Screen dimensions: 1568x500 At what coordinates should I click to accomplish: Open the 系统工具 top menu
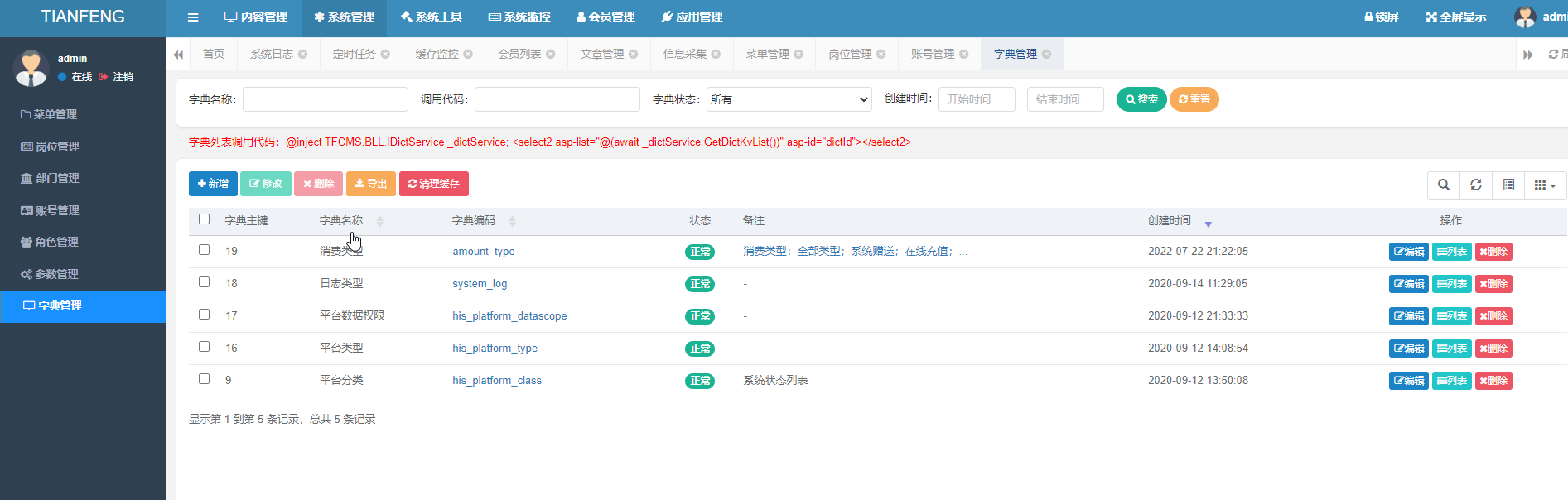tap(432, 17)
